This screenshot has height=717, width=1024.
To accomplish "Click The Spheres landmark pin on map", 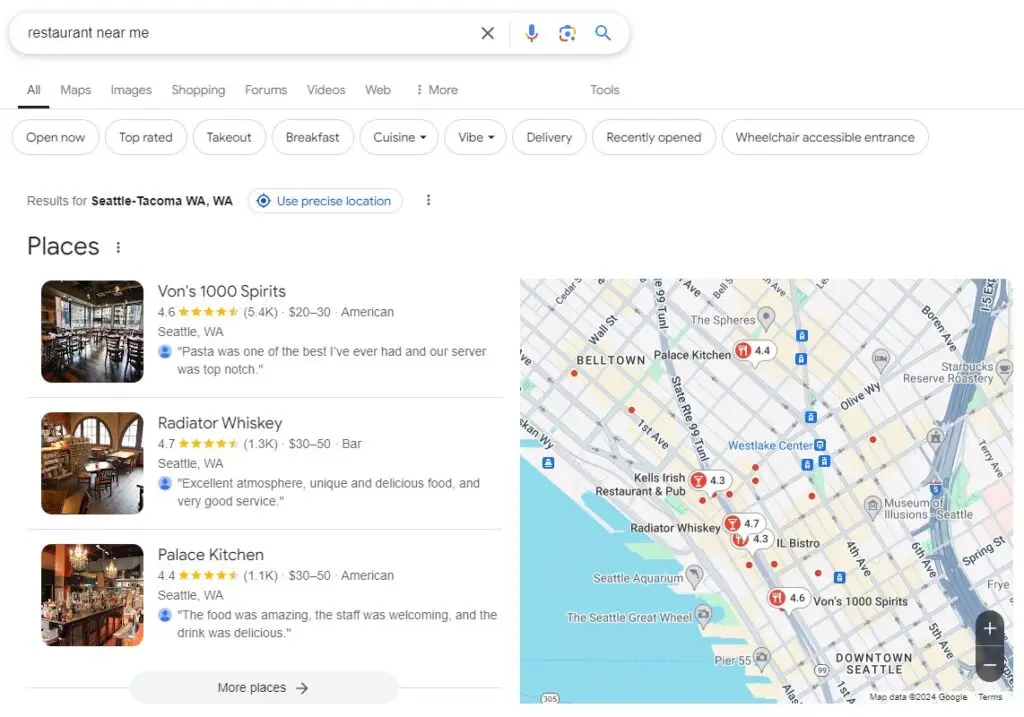I will point(766,318).
